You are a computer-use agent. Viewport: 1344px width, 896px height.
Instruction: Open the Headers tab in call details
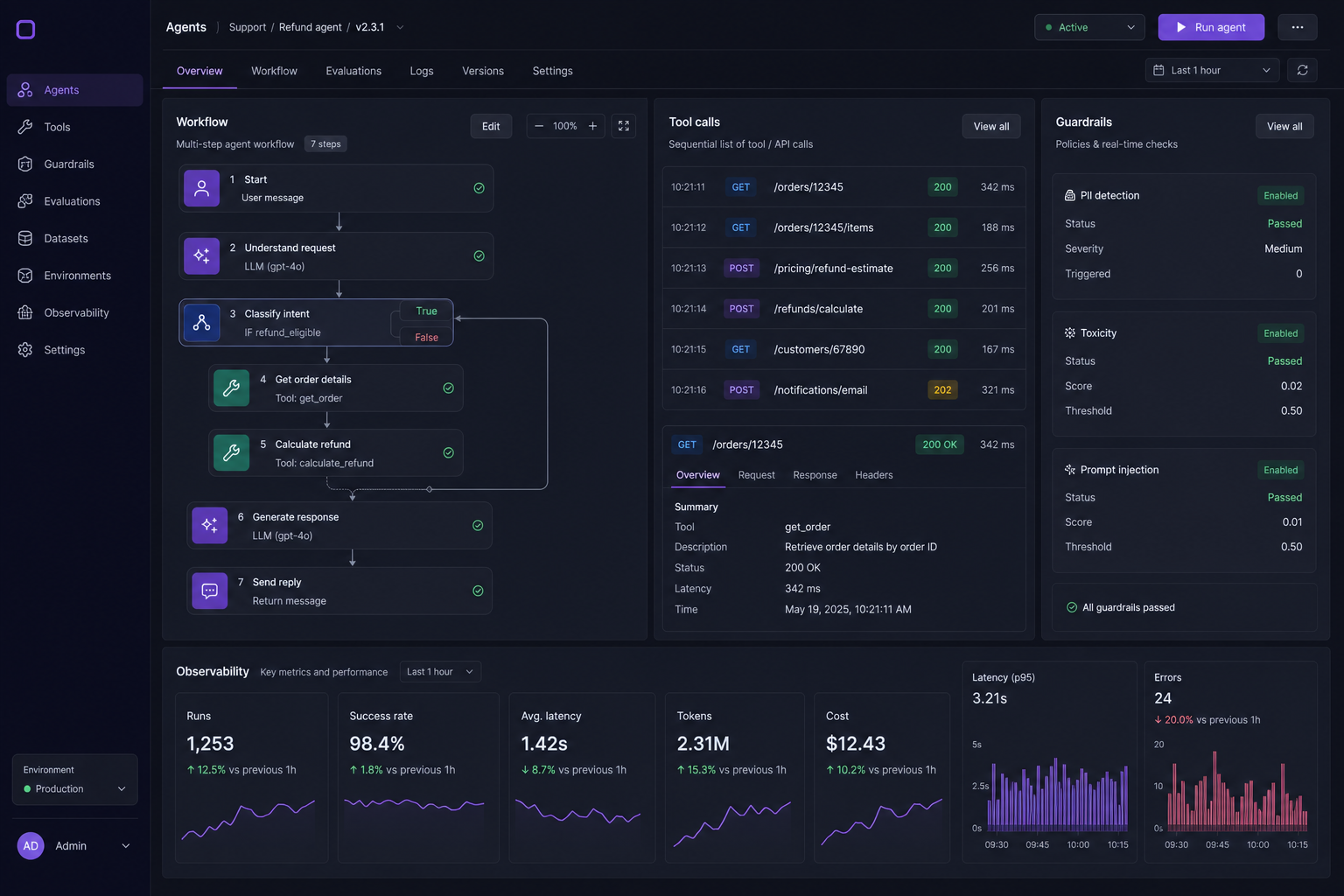pos(874,475)
